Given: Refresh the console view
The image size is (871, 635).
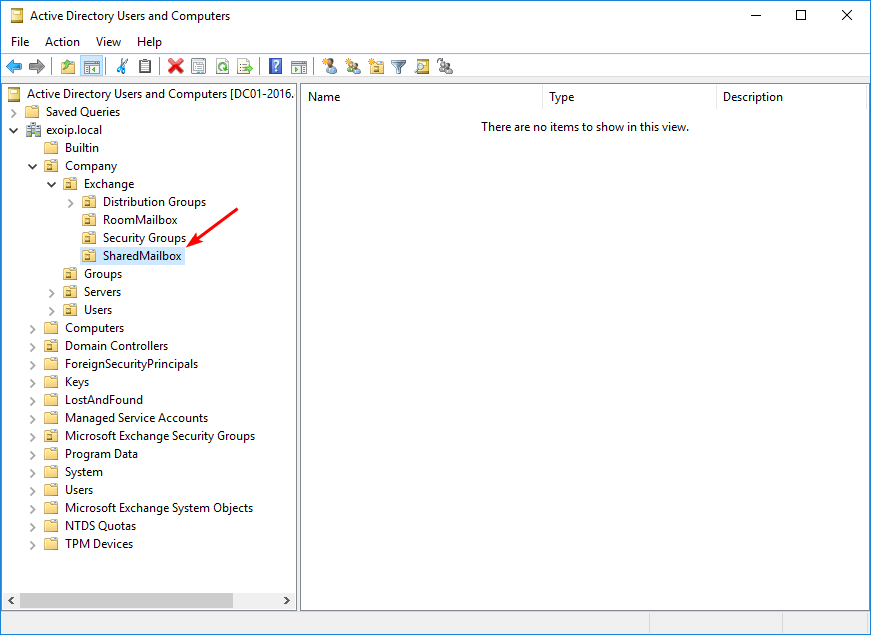Looking at the screenshot, I should 222,66.
